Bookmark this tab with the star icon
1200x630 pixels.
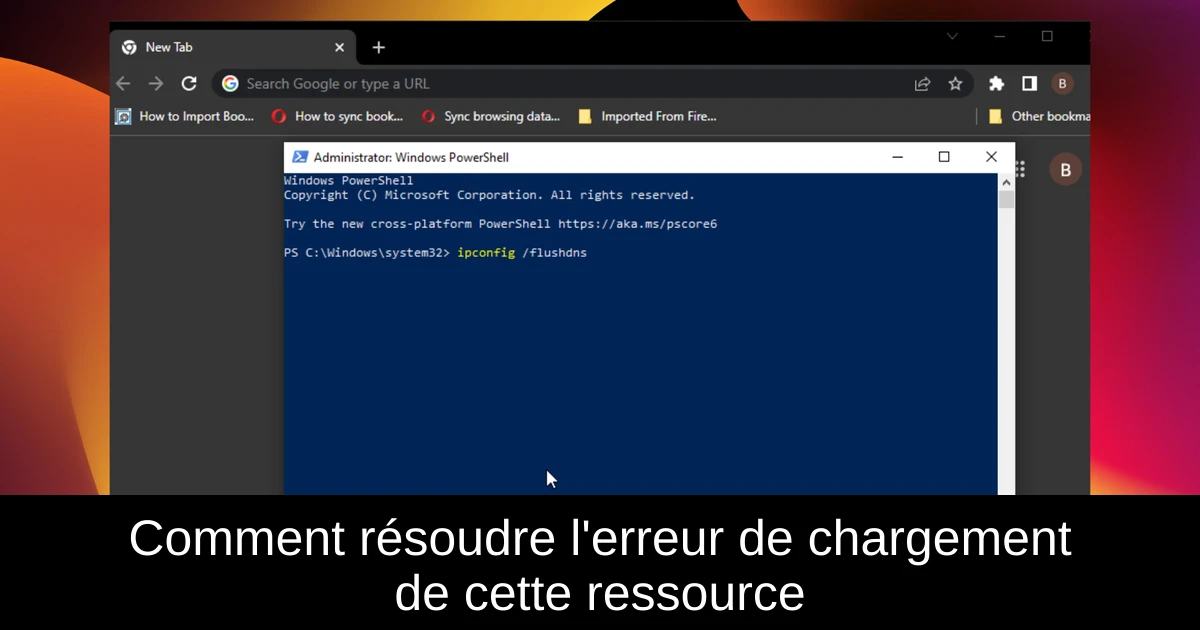point(955,84)
